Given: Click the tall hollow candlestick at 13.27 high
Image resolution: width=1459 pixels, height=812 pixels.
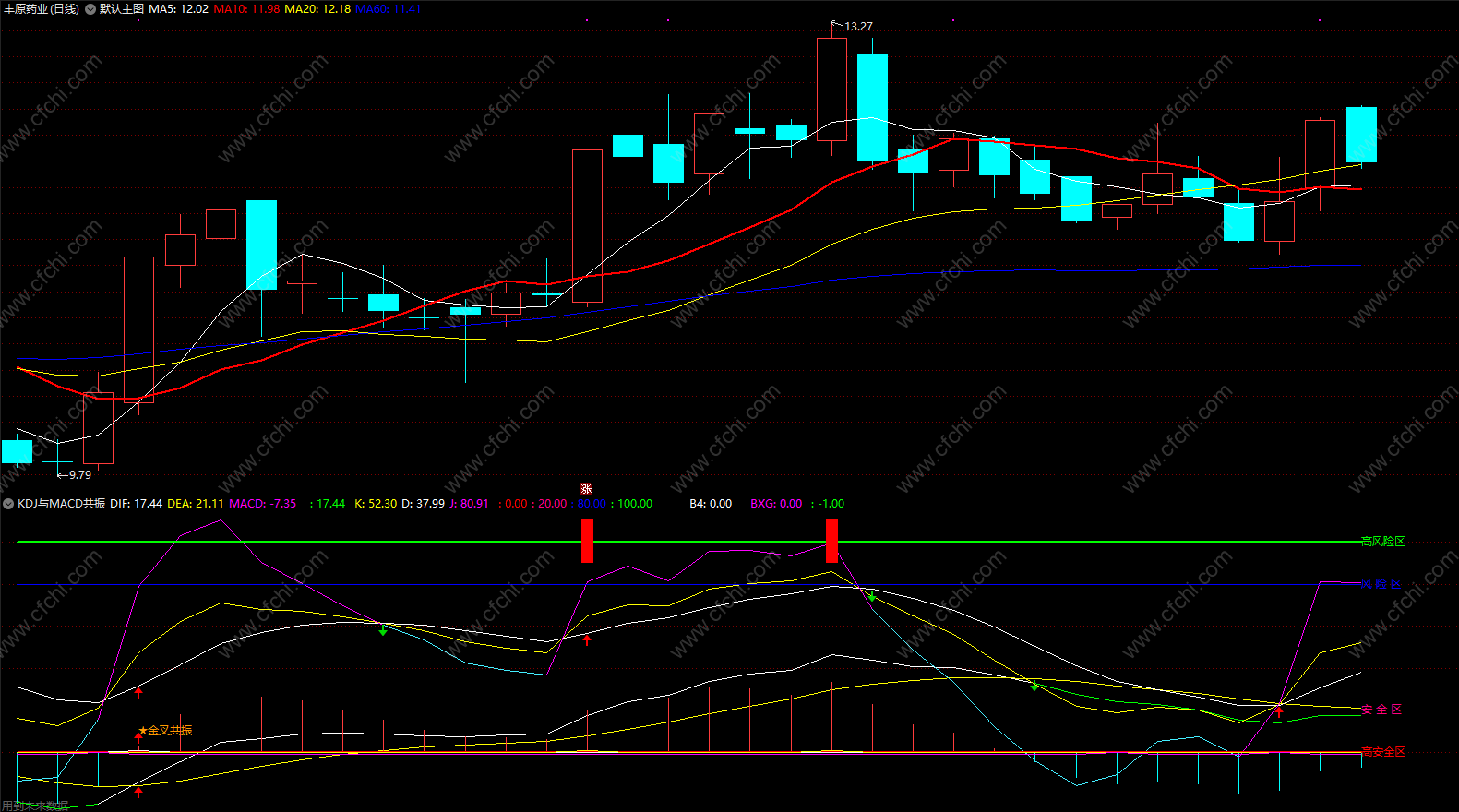Looking at the screenshot, I should pos(831,90).
